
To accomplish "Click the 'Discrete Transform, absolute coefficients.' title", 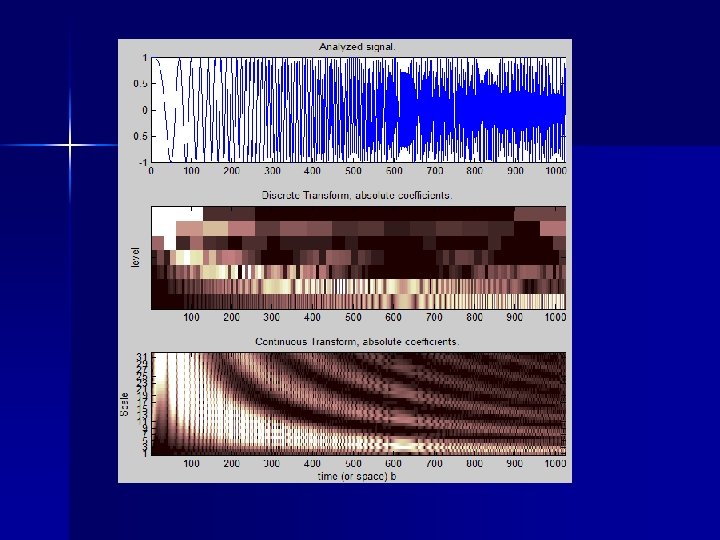I will 357,195.
